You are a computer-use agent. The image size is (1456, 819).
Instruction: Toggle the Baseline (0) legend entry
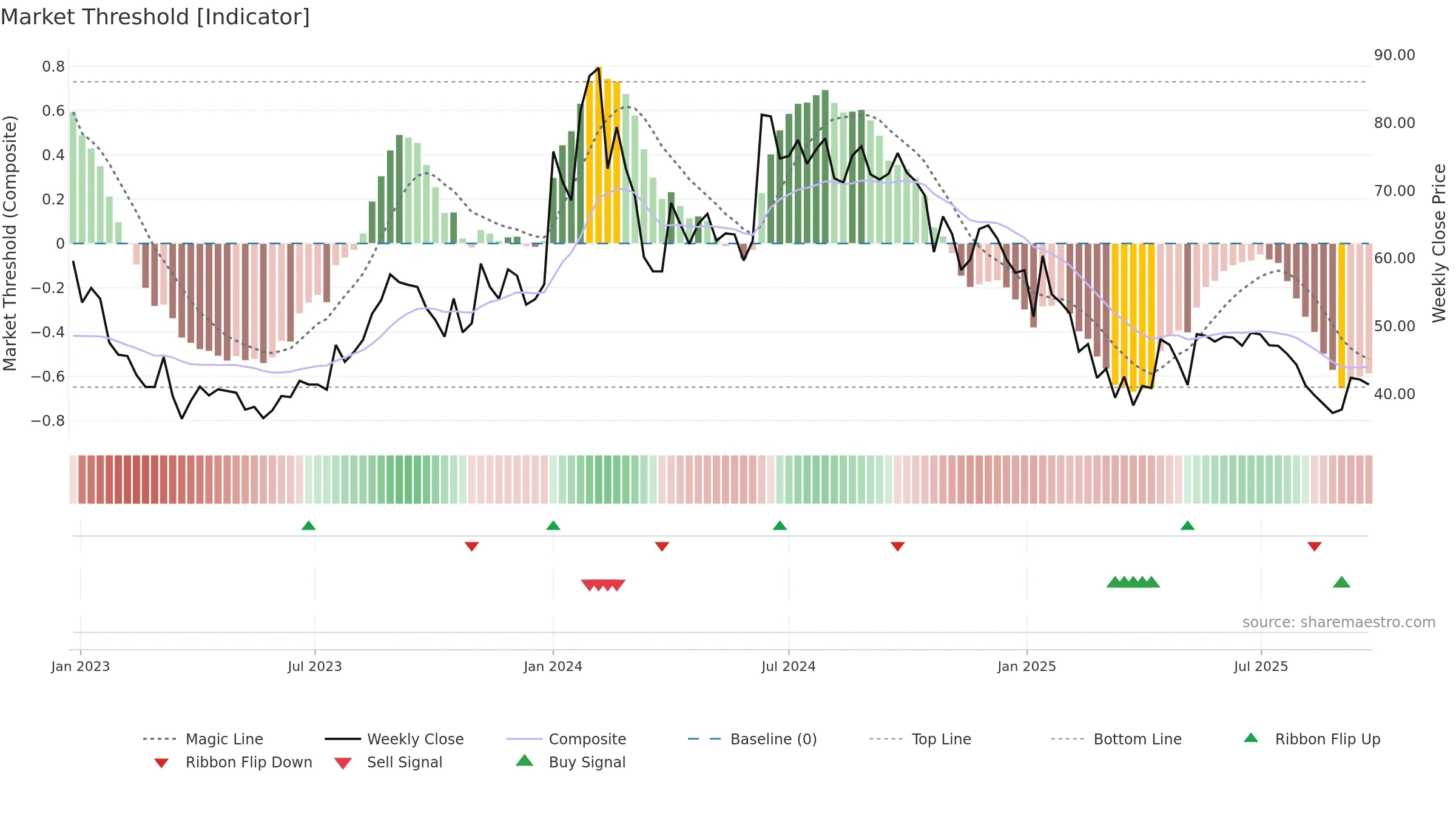[752, 739]
